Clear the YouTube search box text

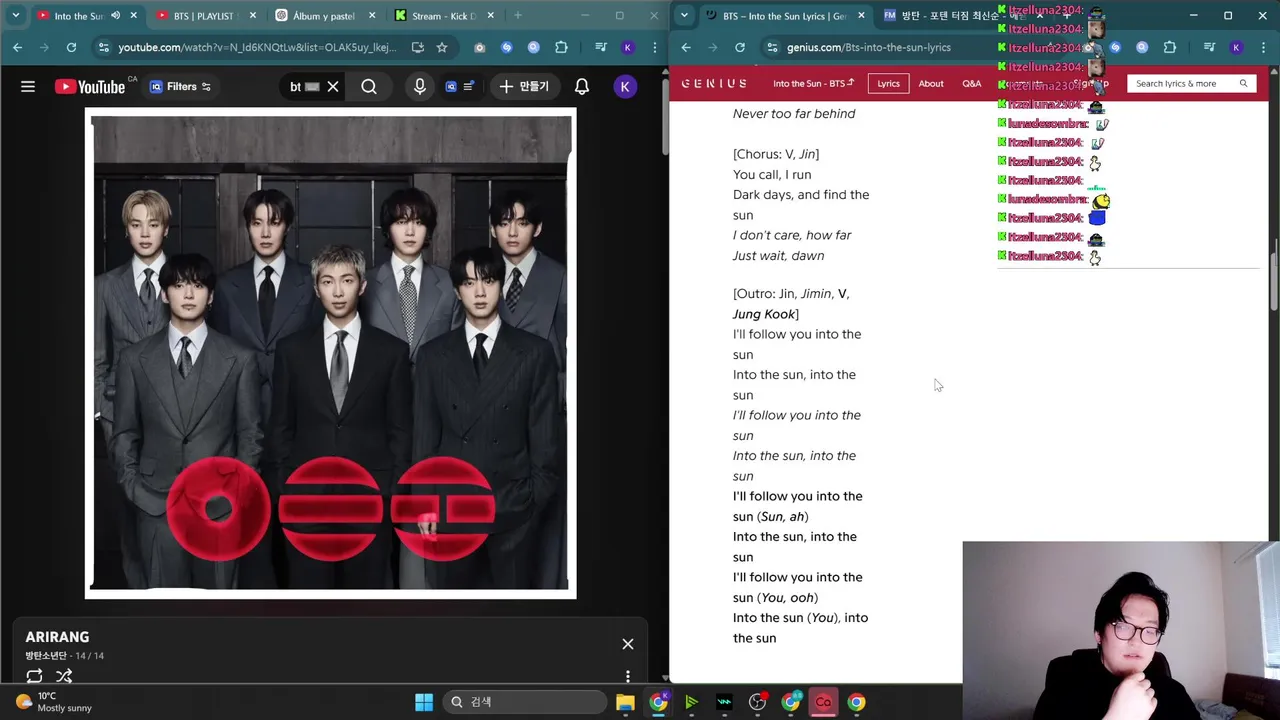point(333,87)
